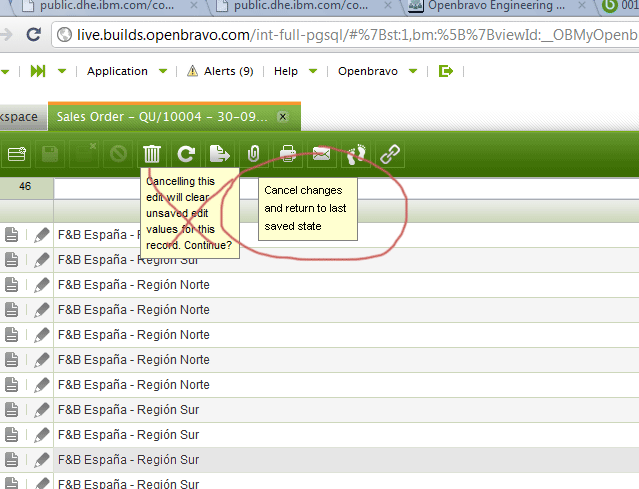Click the 46 record count cell
Image resolution: width=639 pixels, height=489 pixels.
[25, 187]
